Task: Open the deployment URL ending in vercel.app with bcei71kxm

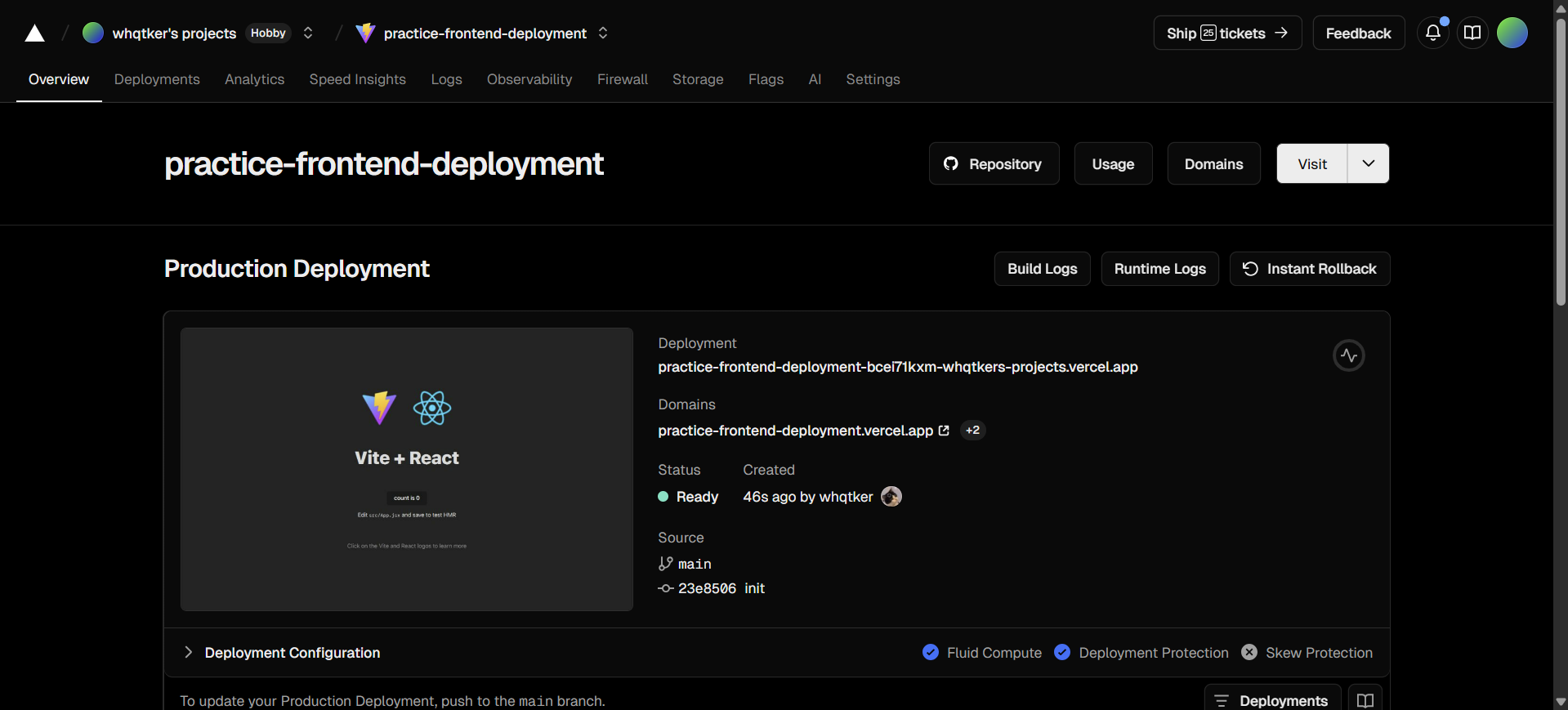Action: click(898, 367)
